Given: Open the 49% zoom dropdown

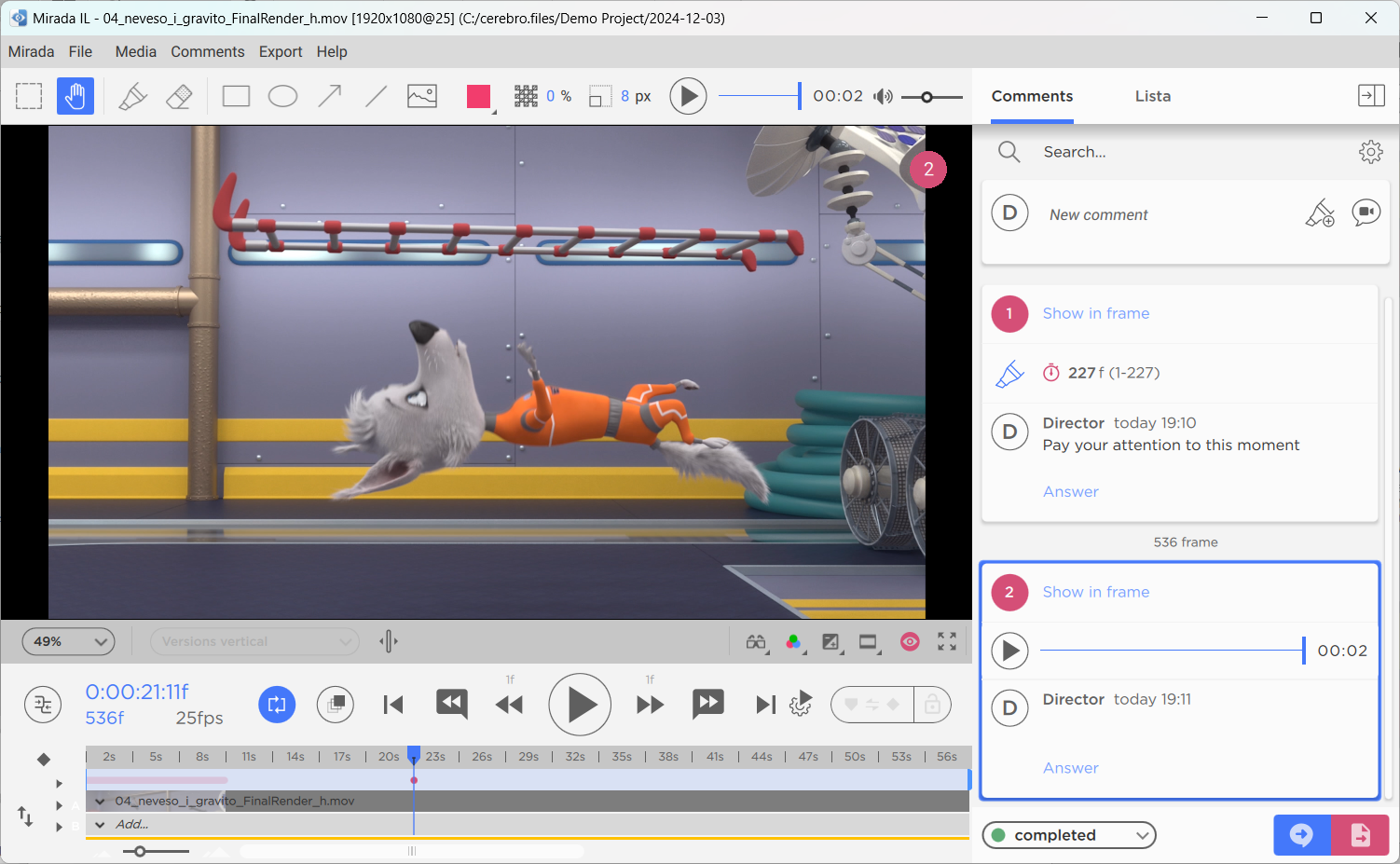Looking at the screenshot, I should coord(68,641).
